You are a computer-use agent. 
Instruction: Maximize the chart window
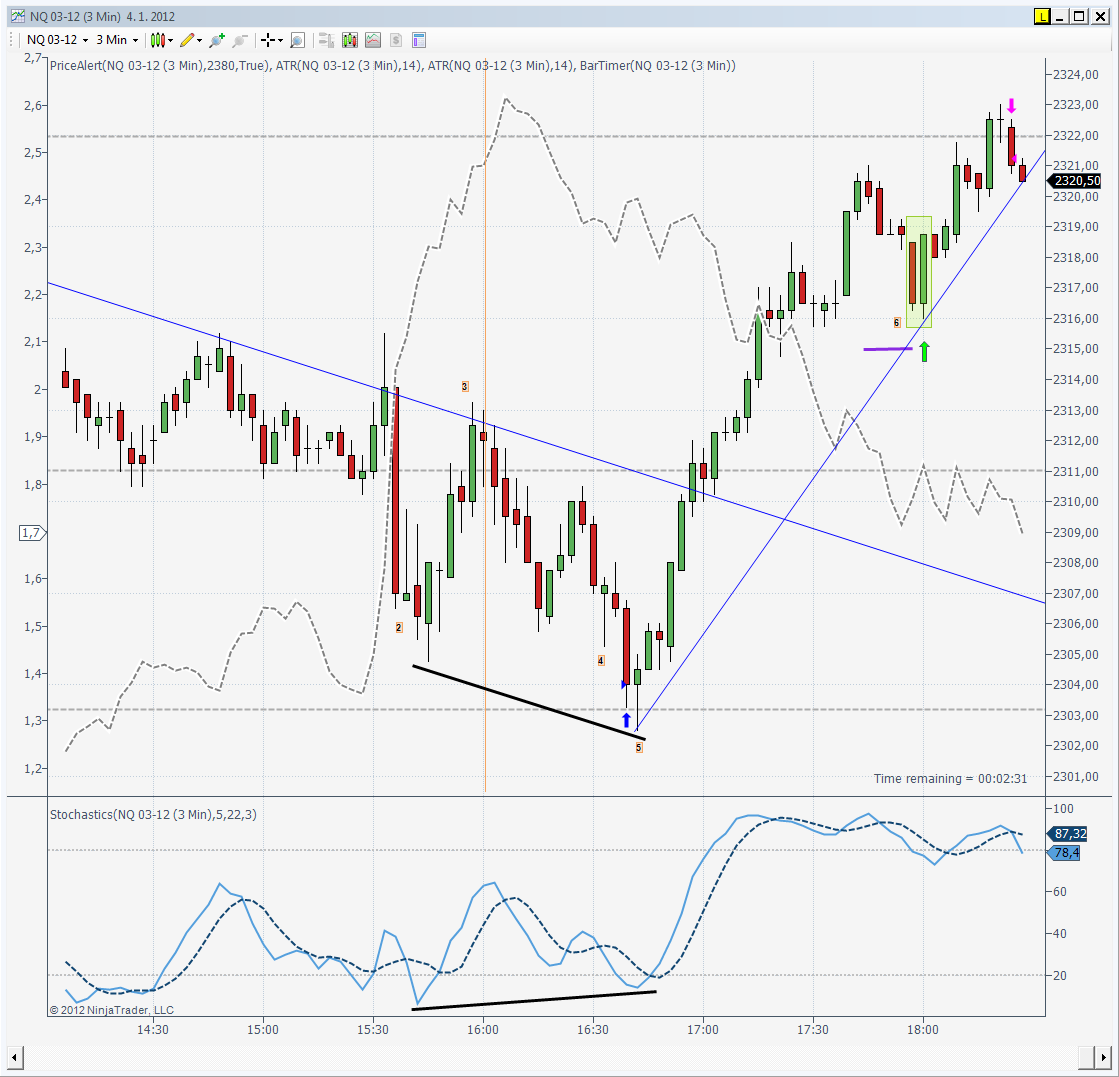pyautogui.click(x=1080, y=16)
